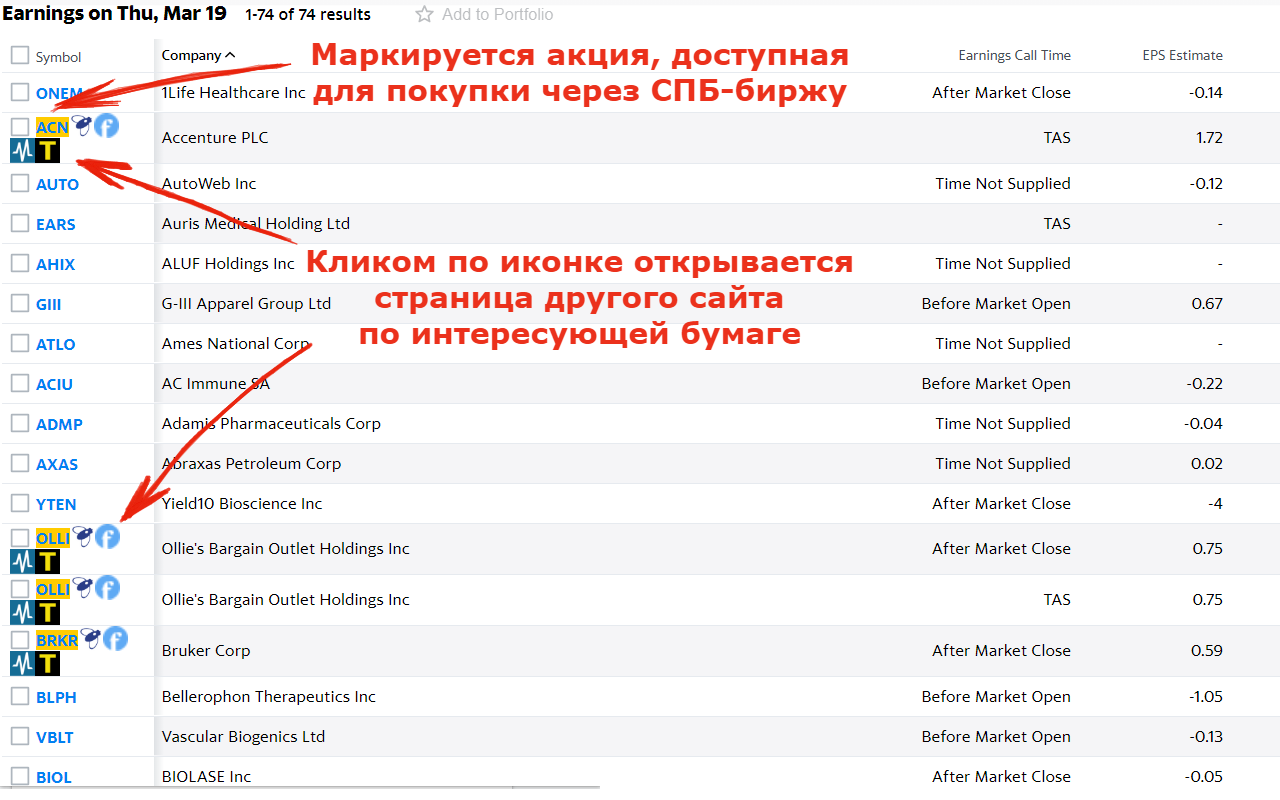Click the Earnings on Thu, Mar 19 heading
The image size is (1280, 800).
click(x=115, y=13)
